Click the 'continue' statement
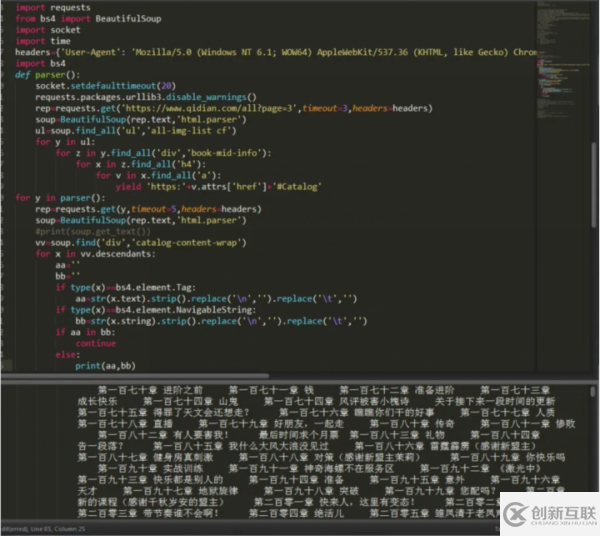This screenshot has width=600, height=536. tap(96, 344)
